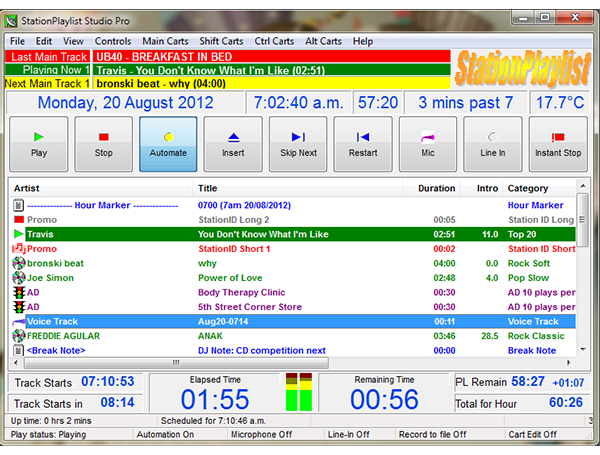The height and width of the screenshot is (455, 600).
Task: Click the green play arrow beside Travis
Action: point(18,234)
